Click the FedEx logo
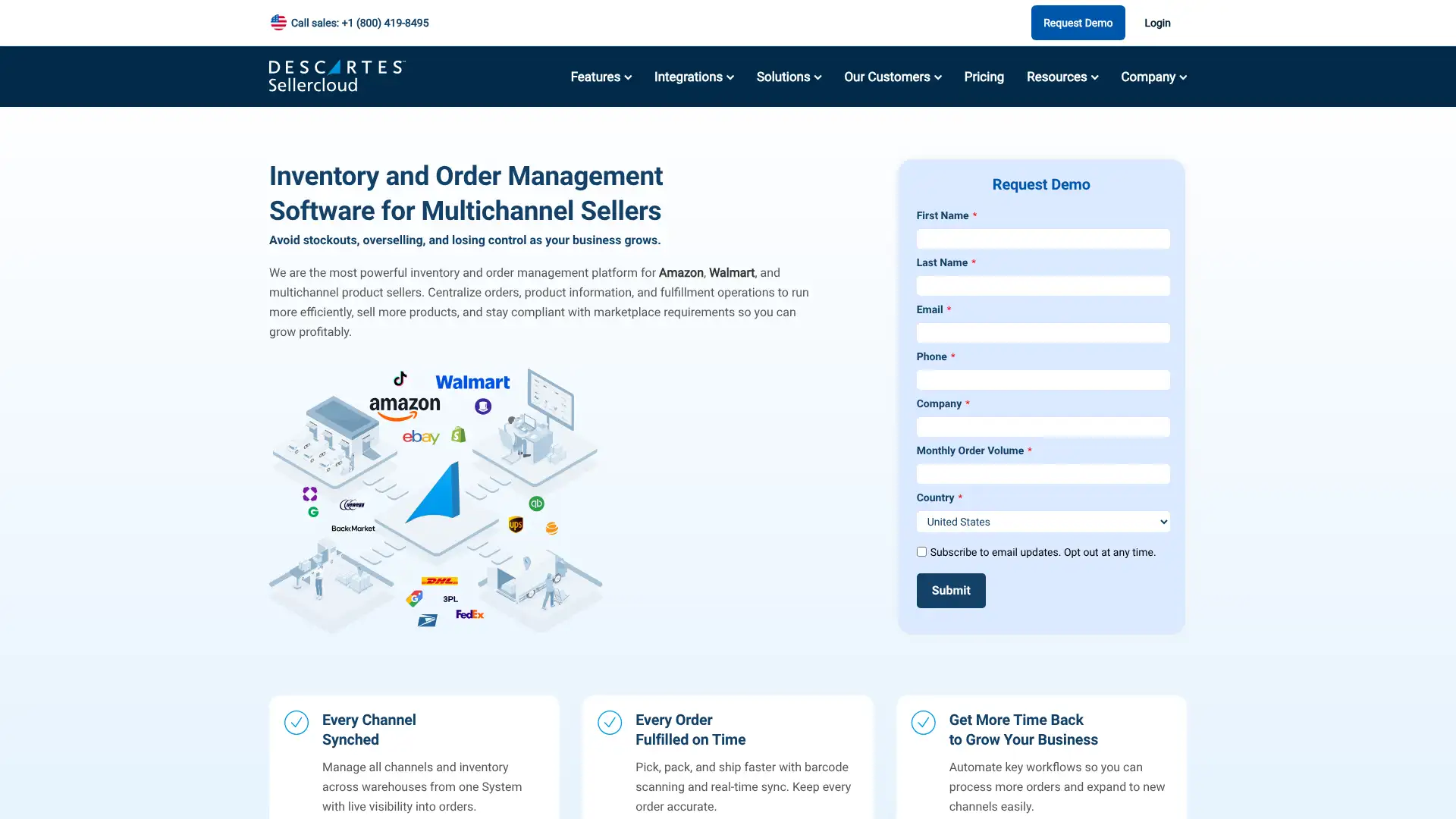1456x819 pixels. [x=469, y=614]
